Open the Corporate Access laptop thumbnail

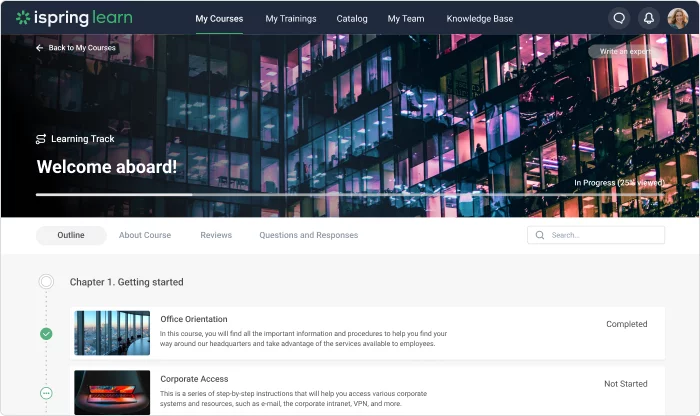(112, 392)
